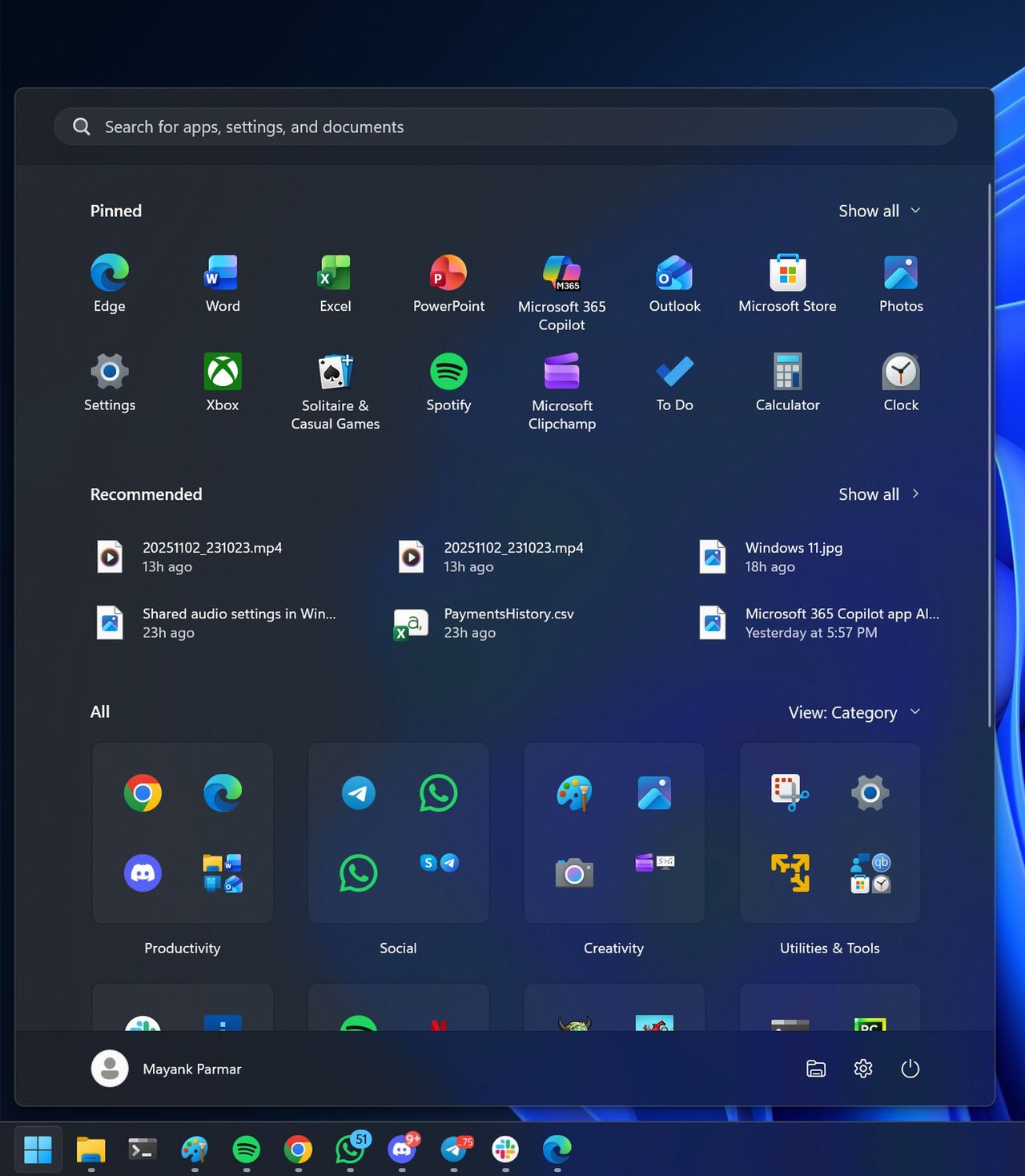The height and width of the screenshot is (1176, 1025).
Task: Open PowerPoint
Action: coord(448,282)
